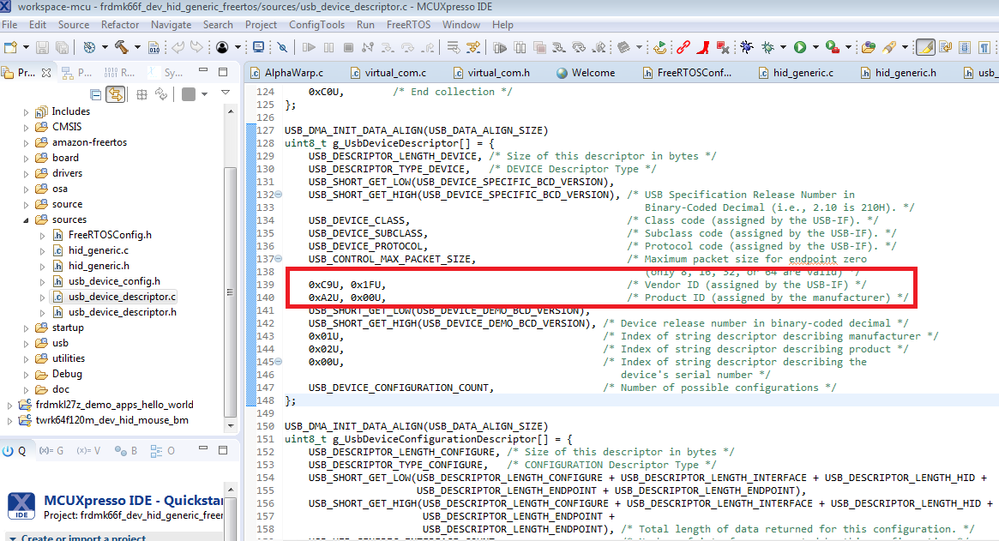The width and height of the screenshot is (999, 541).
Task: Minimize the Quickstart panel
Action: click(203, 449)
